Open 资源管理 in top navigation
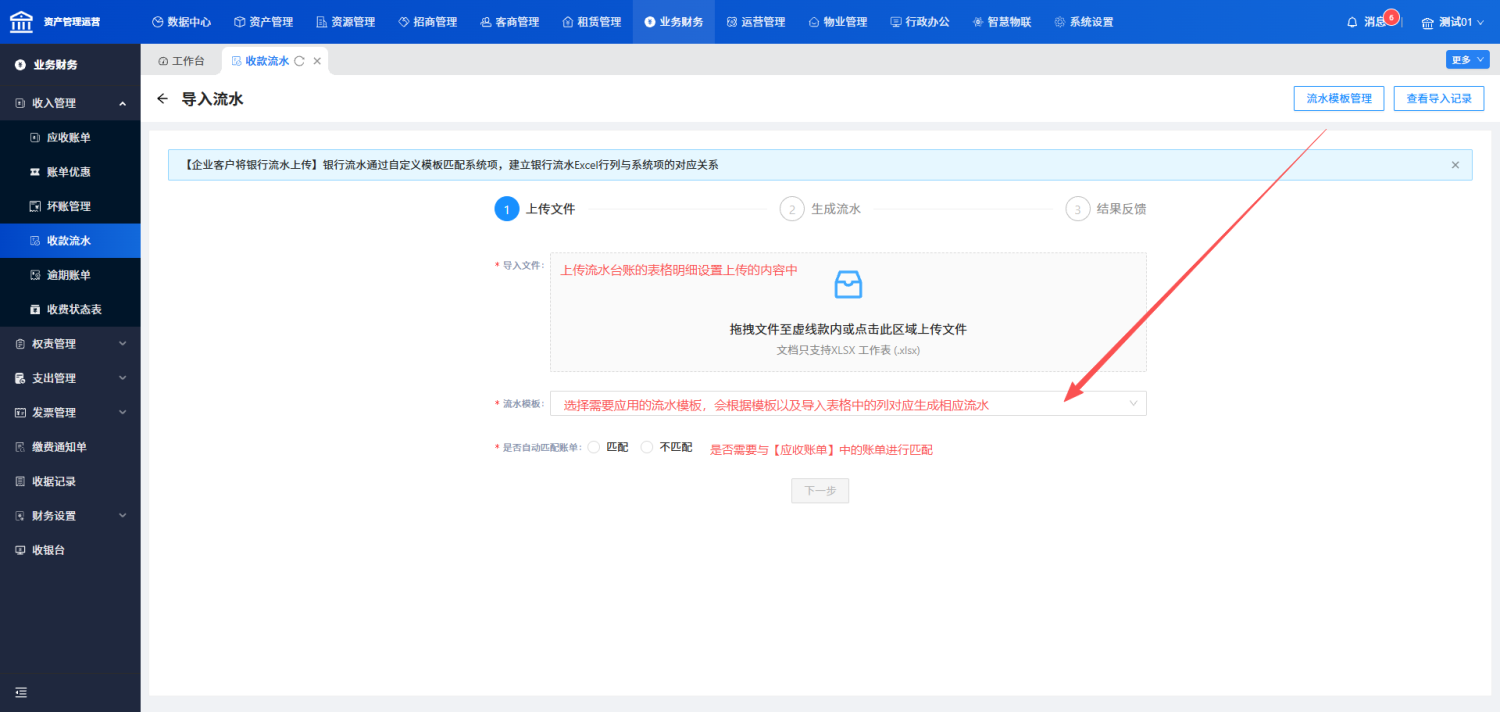 [x=345, y=22]
